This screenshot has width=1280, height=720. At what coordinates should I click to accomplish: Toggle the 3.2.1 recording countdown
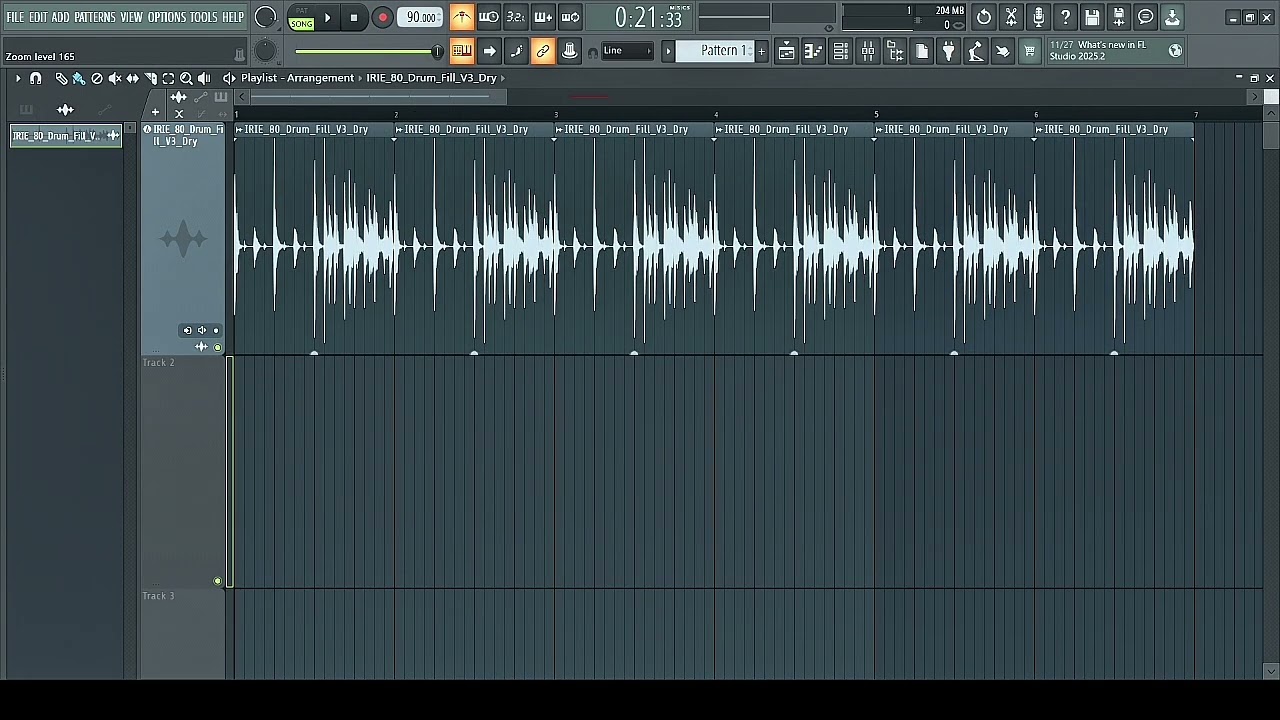[515, 17]
